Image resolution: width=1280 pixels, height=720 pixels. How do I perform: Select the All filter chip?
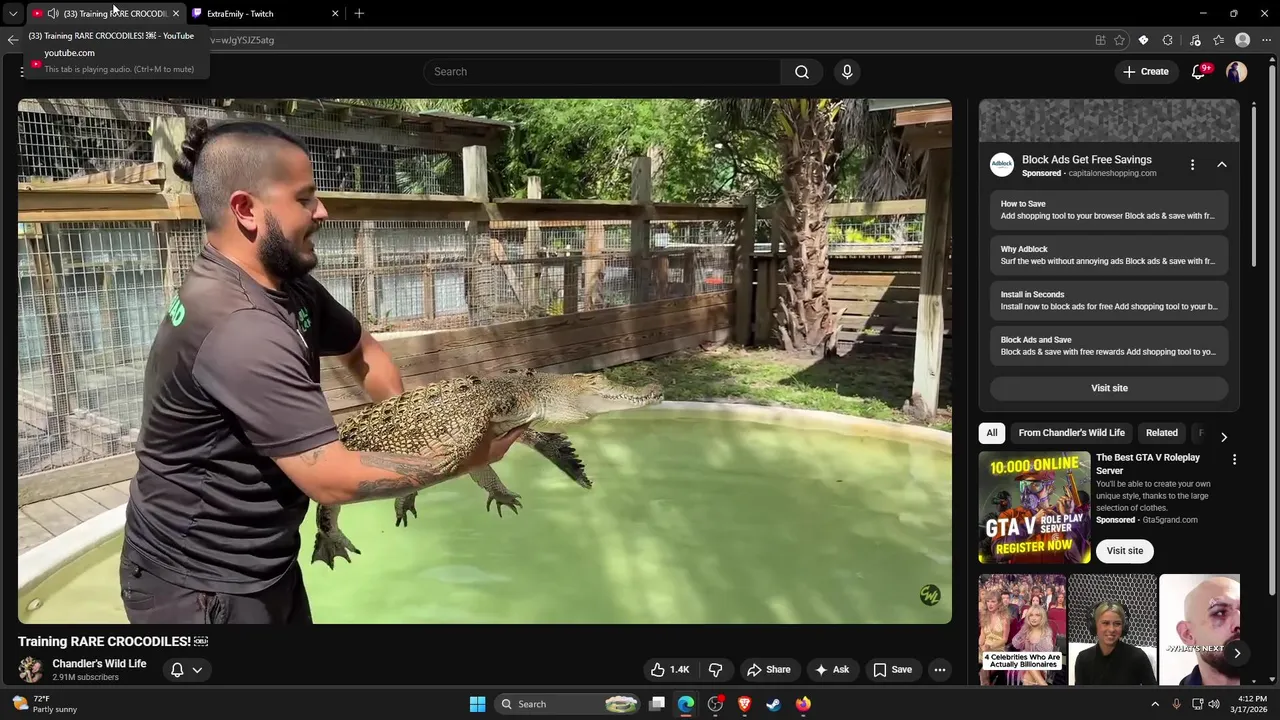[x=991, y=433]
